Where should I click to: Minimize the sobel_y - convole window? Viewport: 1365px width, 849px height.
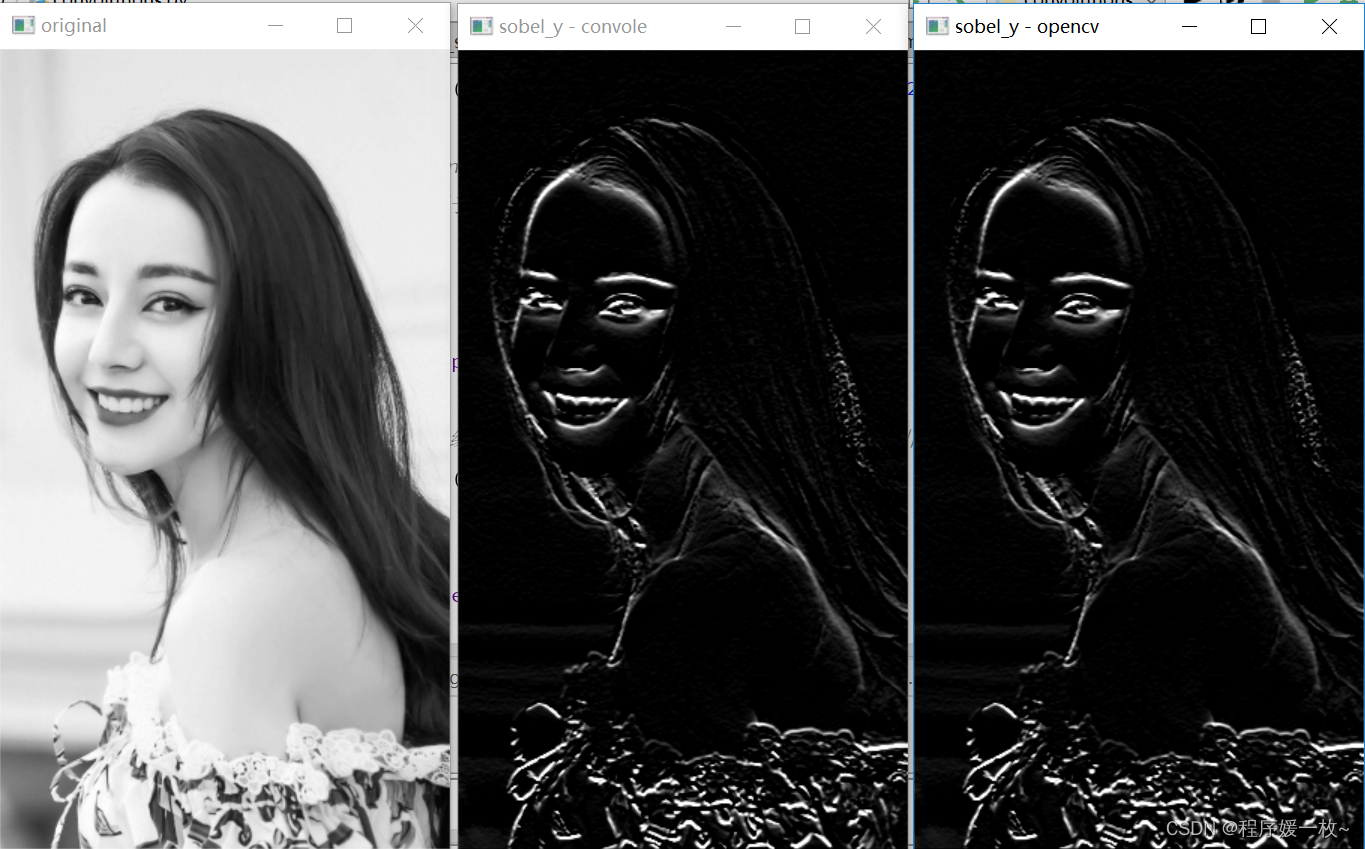(734, 27)
